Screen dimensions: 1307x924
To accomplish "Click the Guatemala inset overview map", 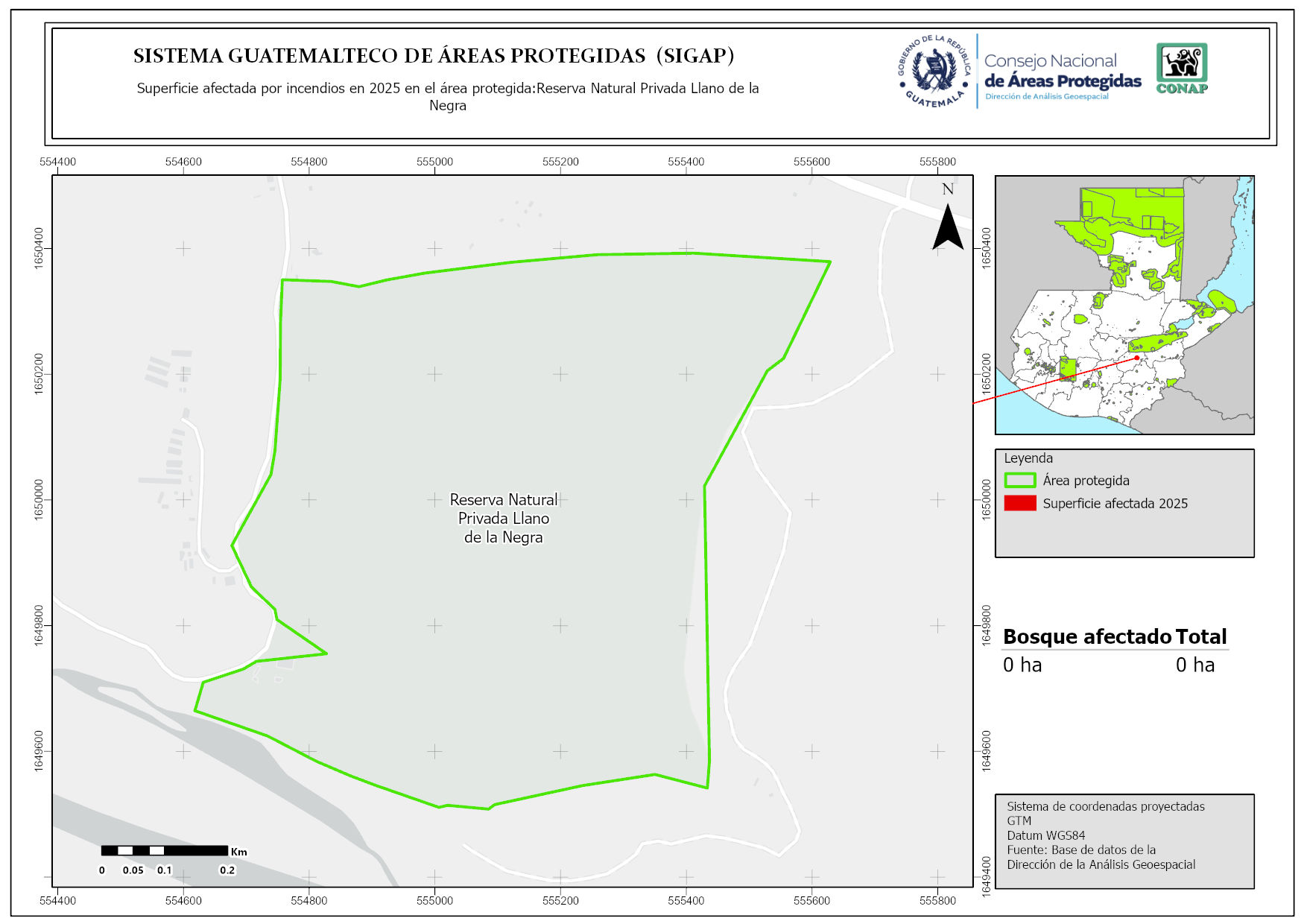I will 1124,305.
